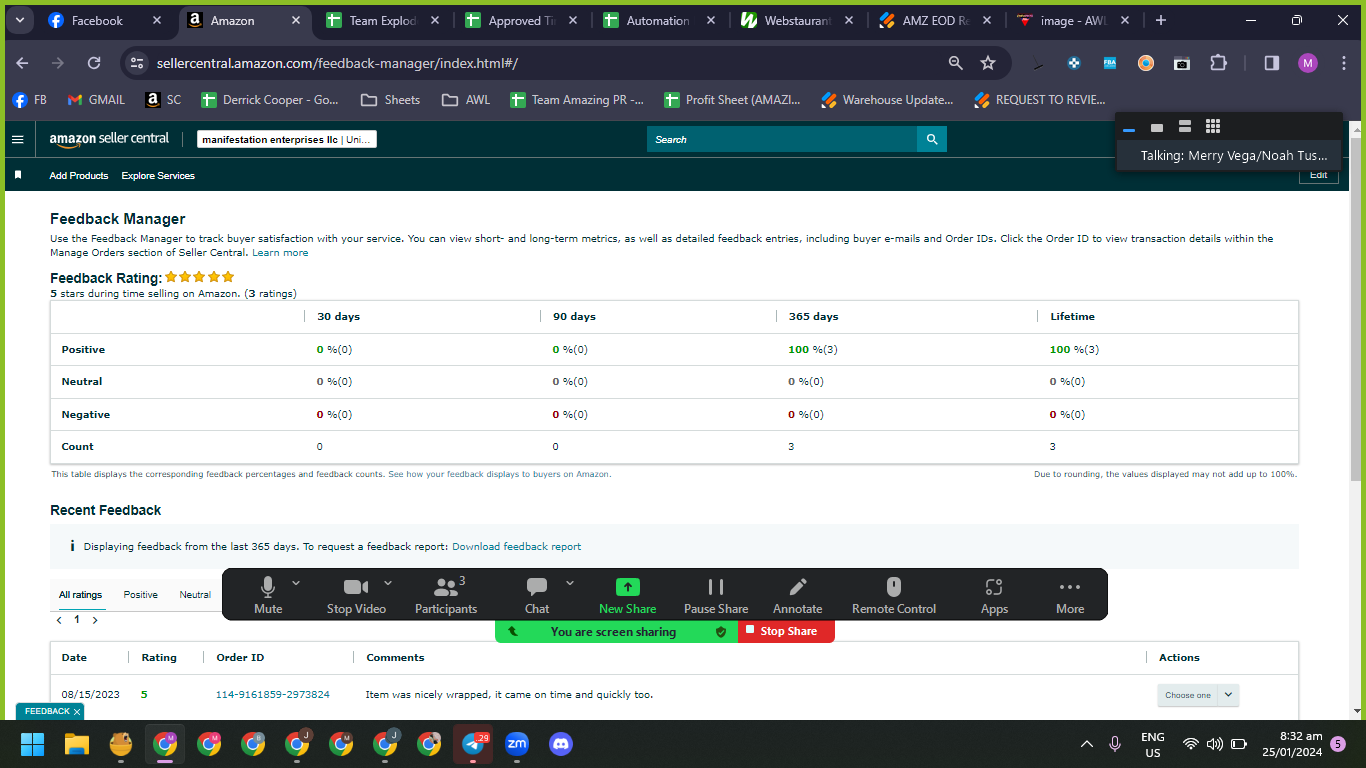Screen dimensions: 1366x768
Task: Open the AWL bookmarks folder
Action: pos(466,100)
